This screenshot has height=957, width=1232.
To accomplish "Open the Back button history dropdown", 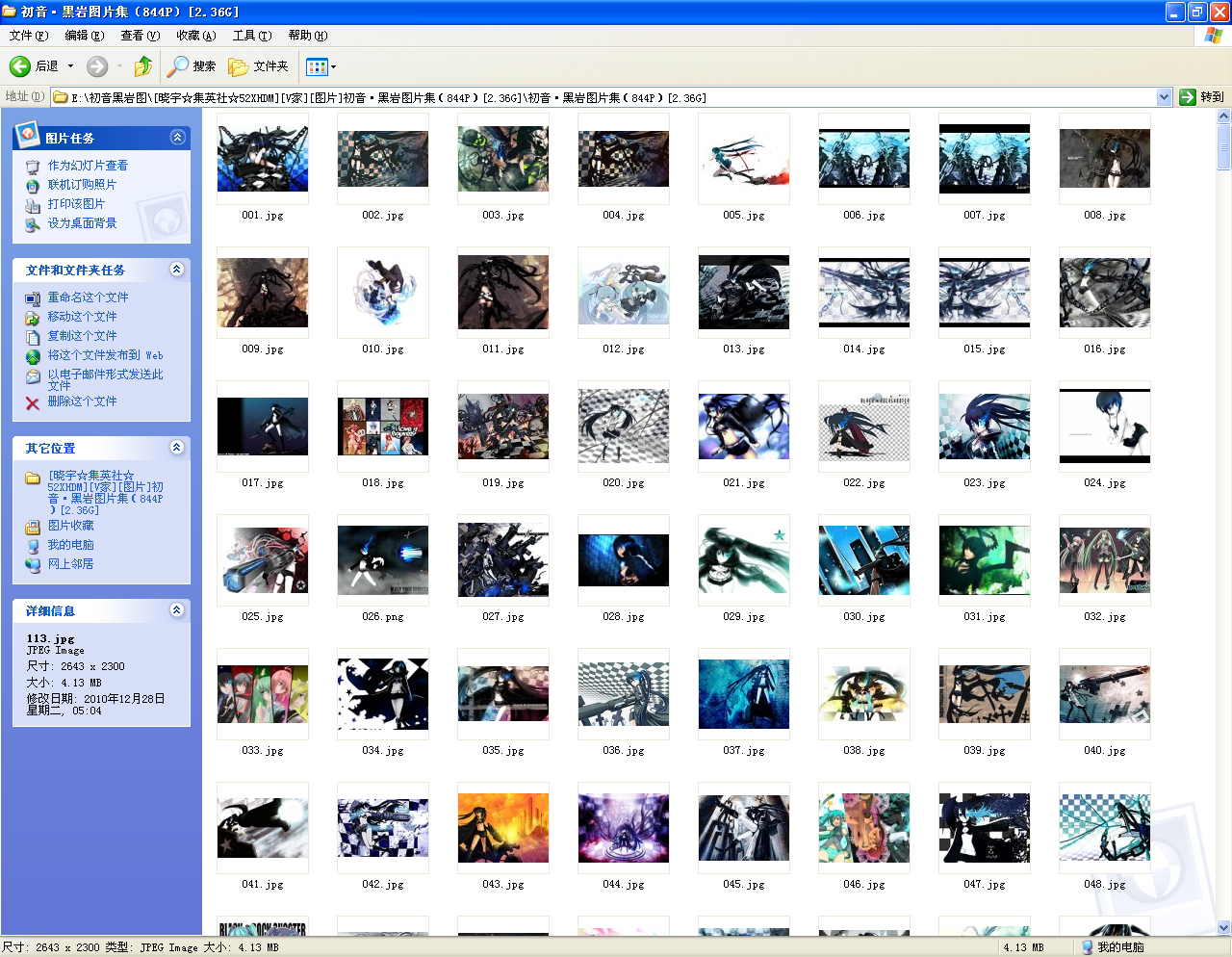I will coord(70,66).
